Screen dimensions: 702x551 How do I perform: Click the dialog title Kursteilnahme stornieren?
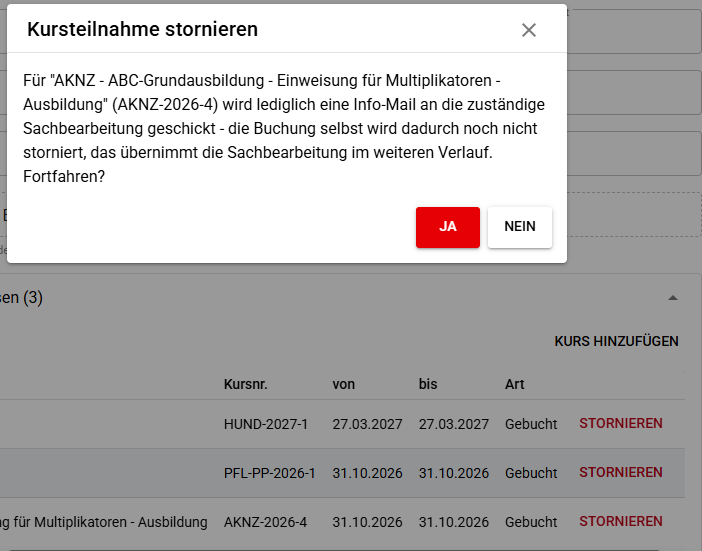142,30
